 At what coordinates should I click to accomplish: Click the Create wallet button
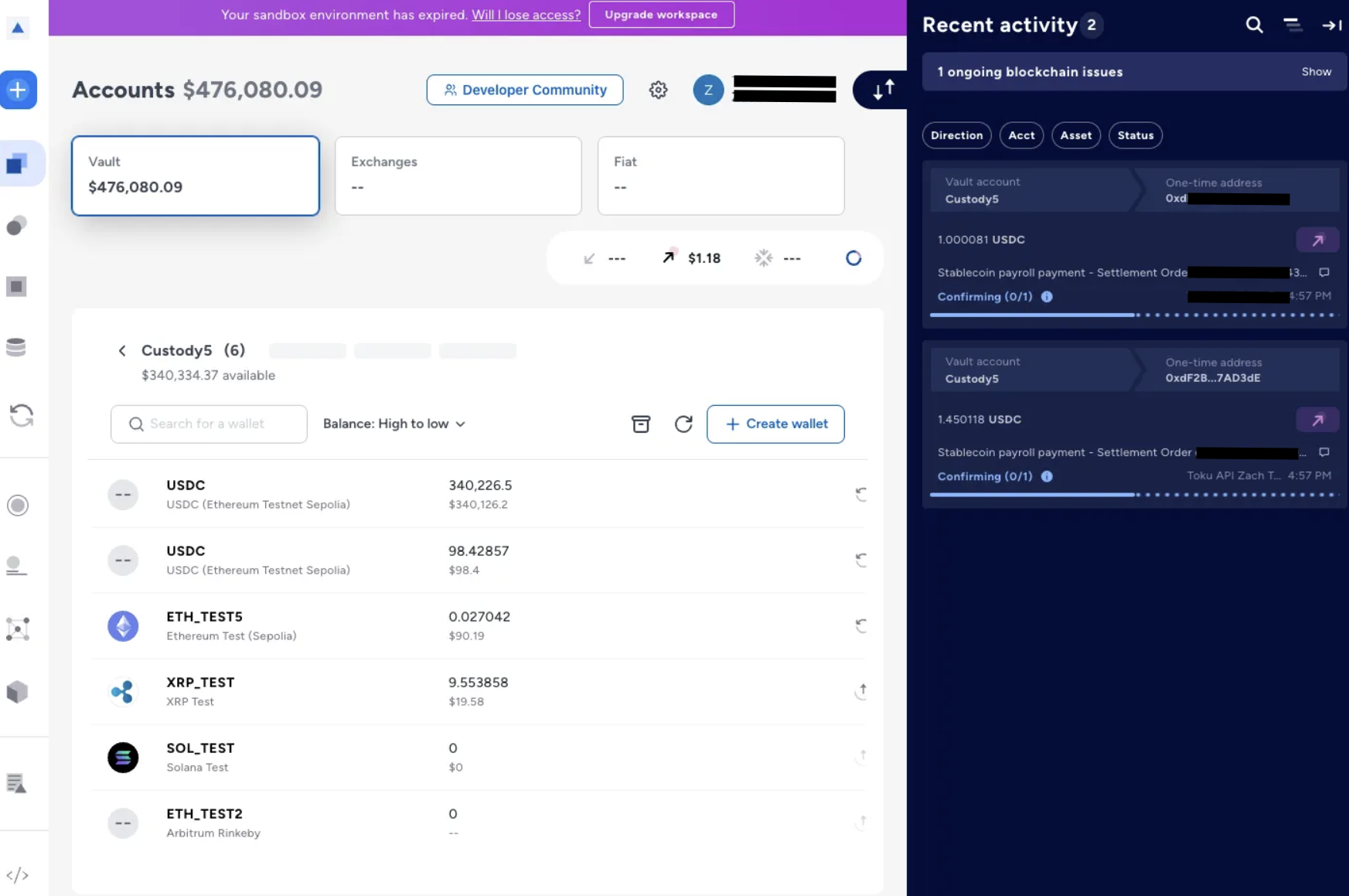775,424
